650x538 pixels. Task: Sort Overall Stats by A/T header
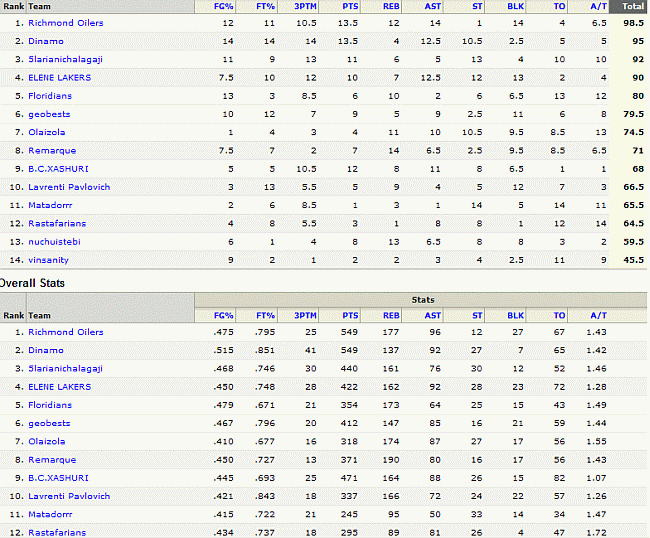pyautogui.click(x=598, y=315)
